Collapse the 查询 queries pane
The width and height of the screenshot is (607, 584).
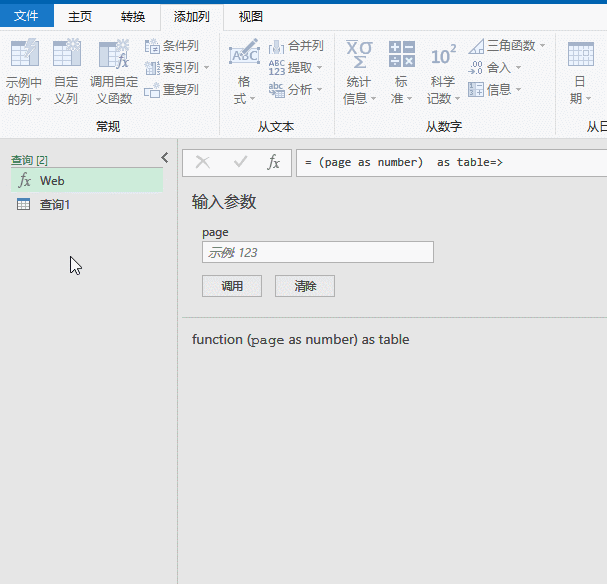tap(165, 158)
